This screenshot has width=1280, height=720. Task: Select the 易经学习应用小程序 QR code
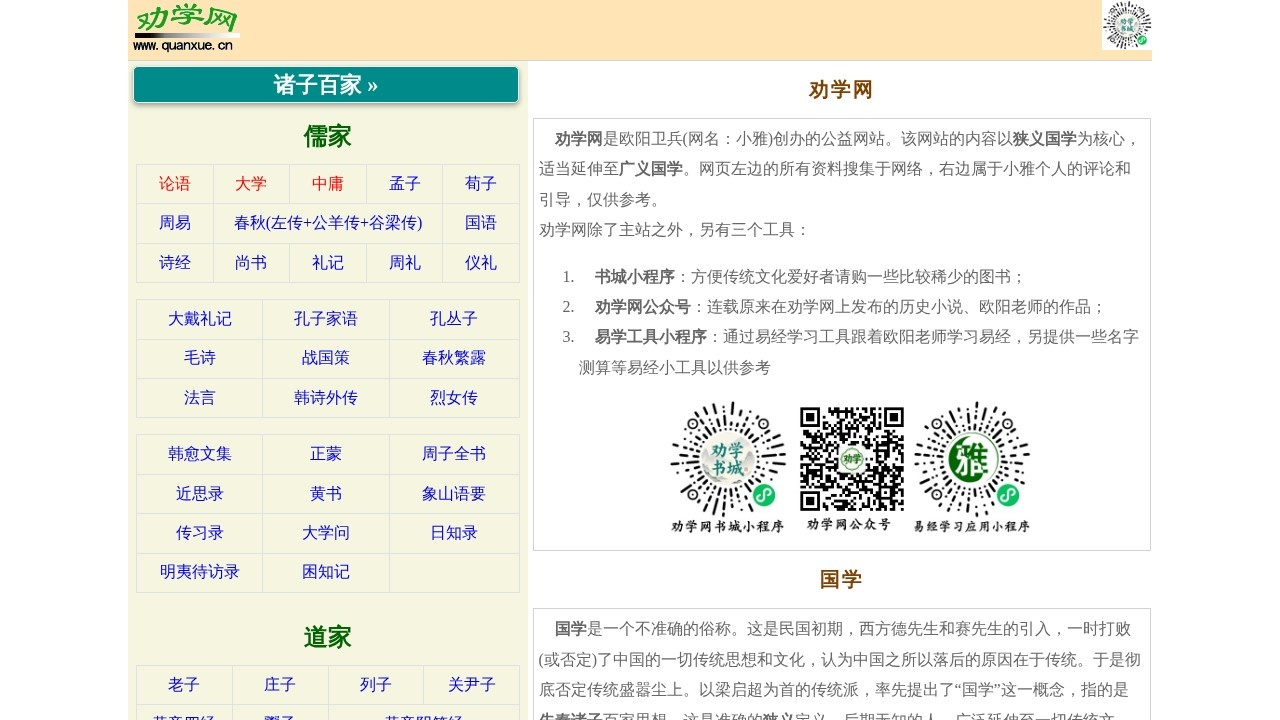pos(972,468)
